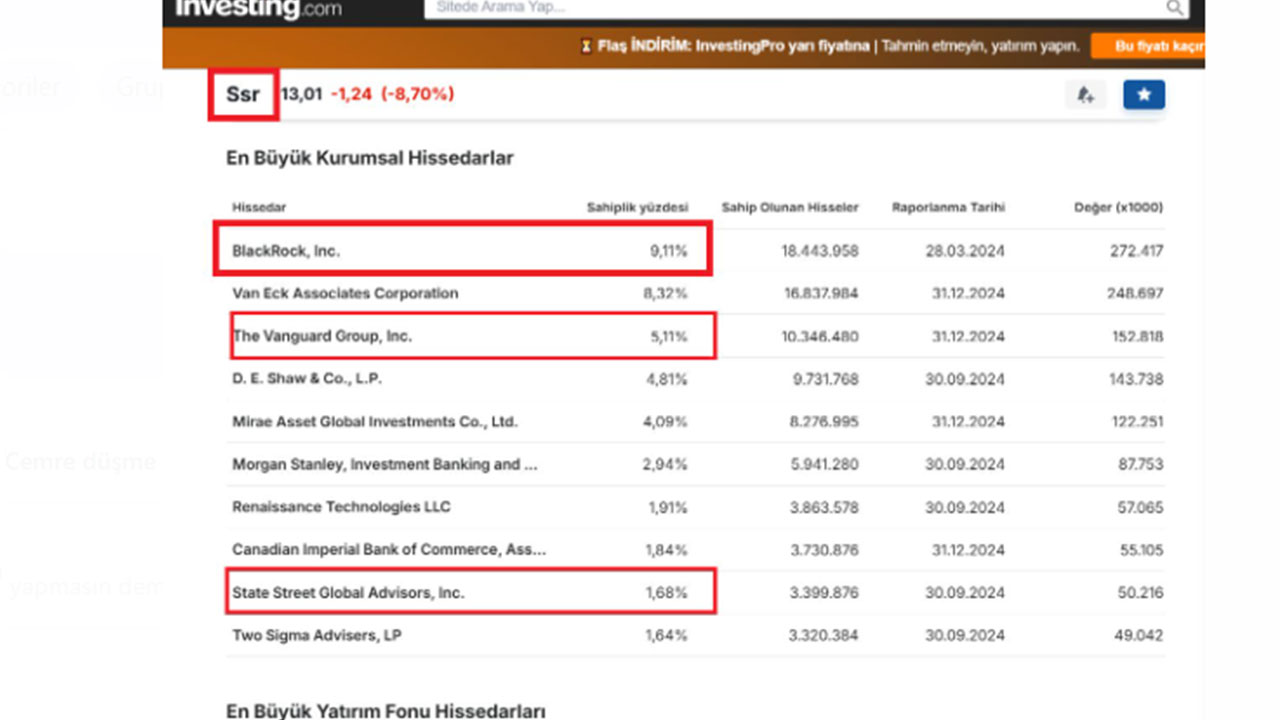The image size is (1280, 720).
Task: Sort by 'Sahip Olunan Hisseler' column header
Action: [790, 207]
